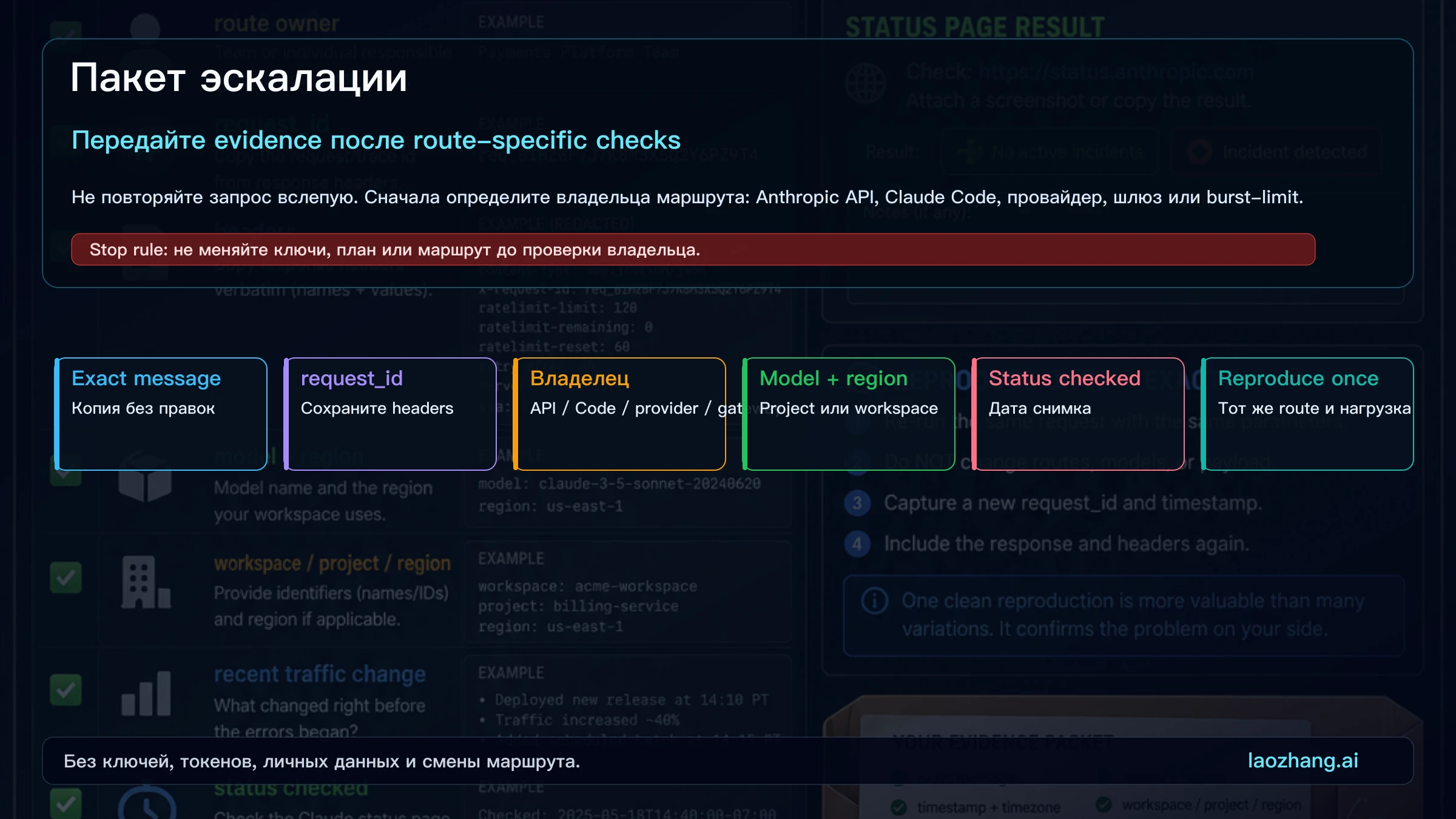The height and width of the screenshot is (819, 1456).
Task: Click the text 'Дата снимка'
Action: pyautogui.click(x=1040, y=408)
